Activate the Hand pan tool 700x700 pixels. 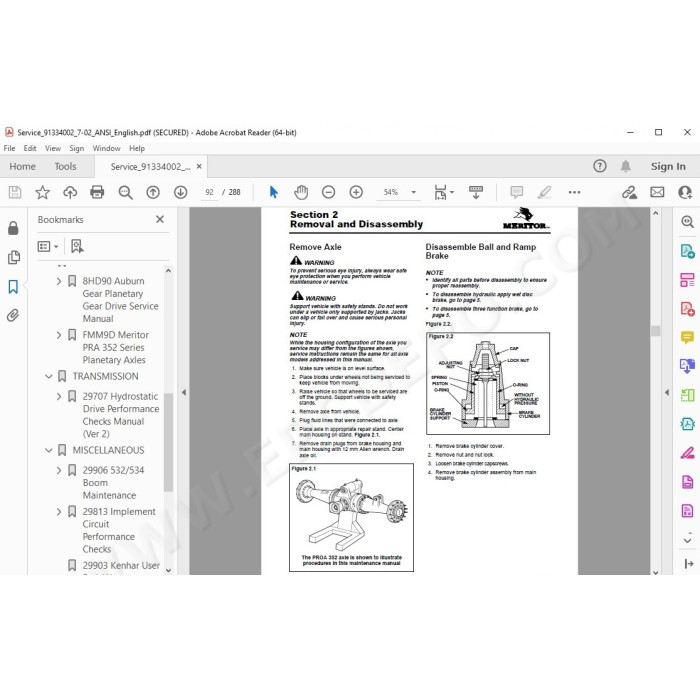pyautogui.click(x=301, y=192)
